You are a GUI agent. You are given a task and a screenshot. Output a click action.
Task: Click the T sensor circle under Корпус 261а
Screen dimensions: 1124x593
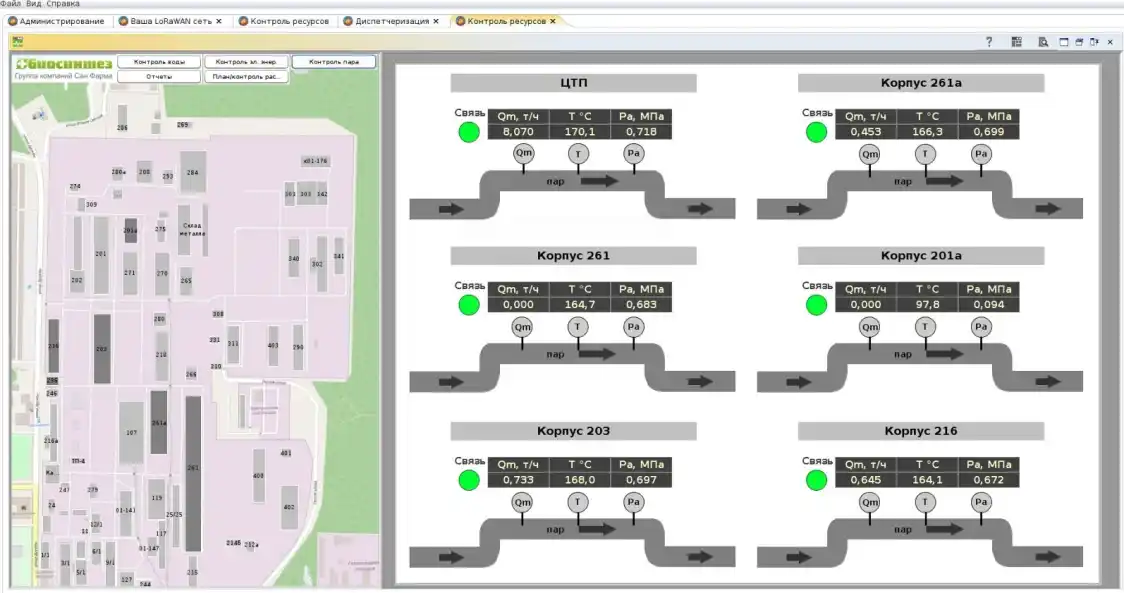pos(926,153)
